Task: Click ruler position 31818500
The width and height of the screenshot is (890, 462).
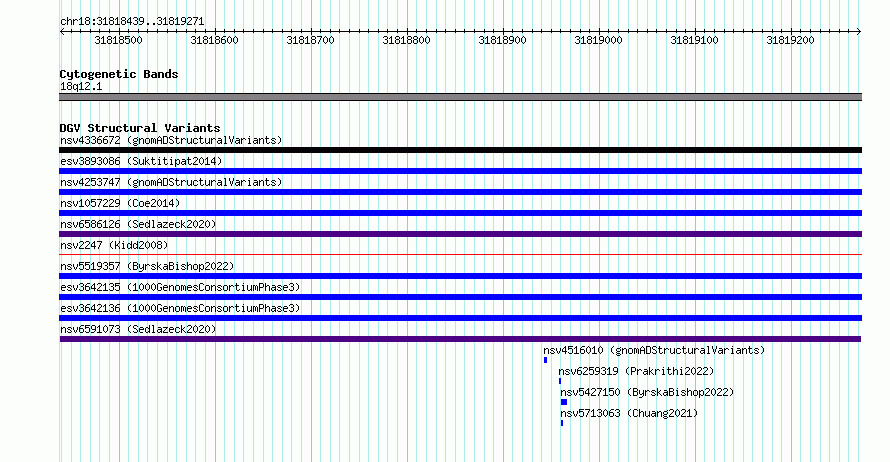Action: click(119, 40)
